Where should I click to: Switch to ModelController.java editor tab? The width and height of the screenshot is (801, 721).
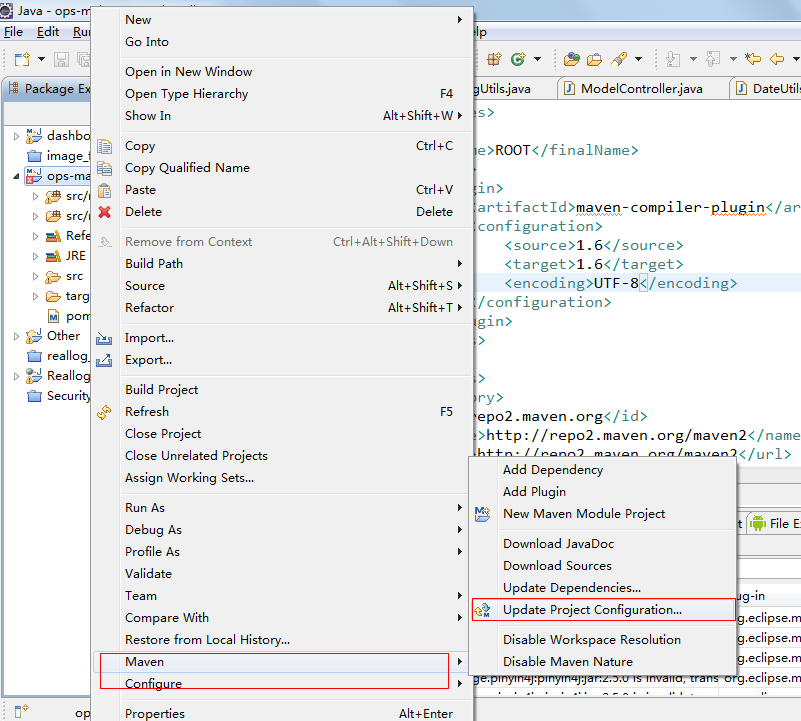tap(643, 89)
